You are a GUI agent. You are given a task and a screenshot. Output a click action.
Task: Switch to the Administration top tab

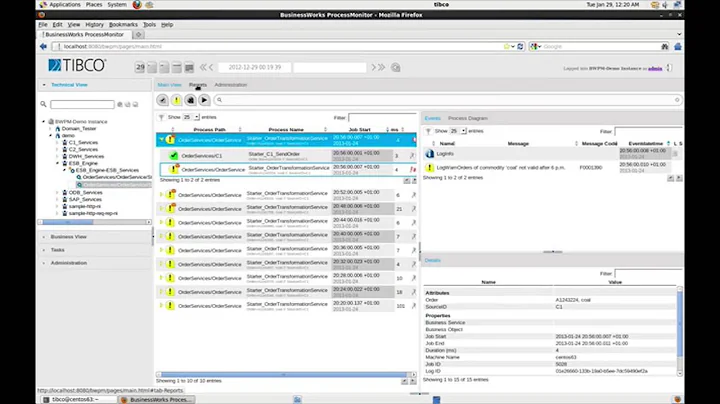coord(231,85)
